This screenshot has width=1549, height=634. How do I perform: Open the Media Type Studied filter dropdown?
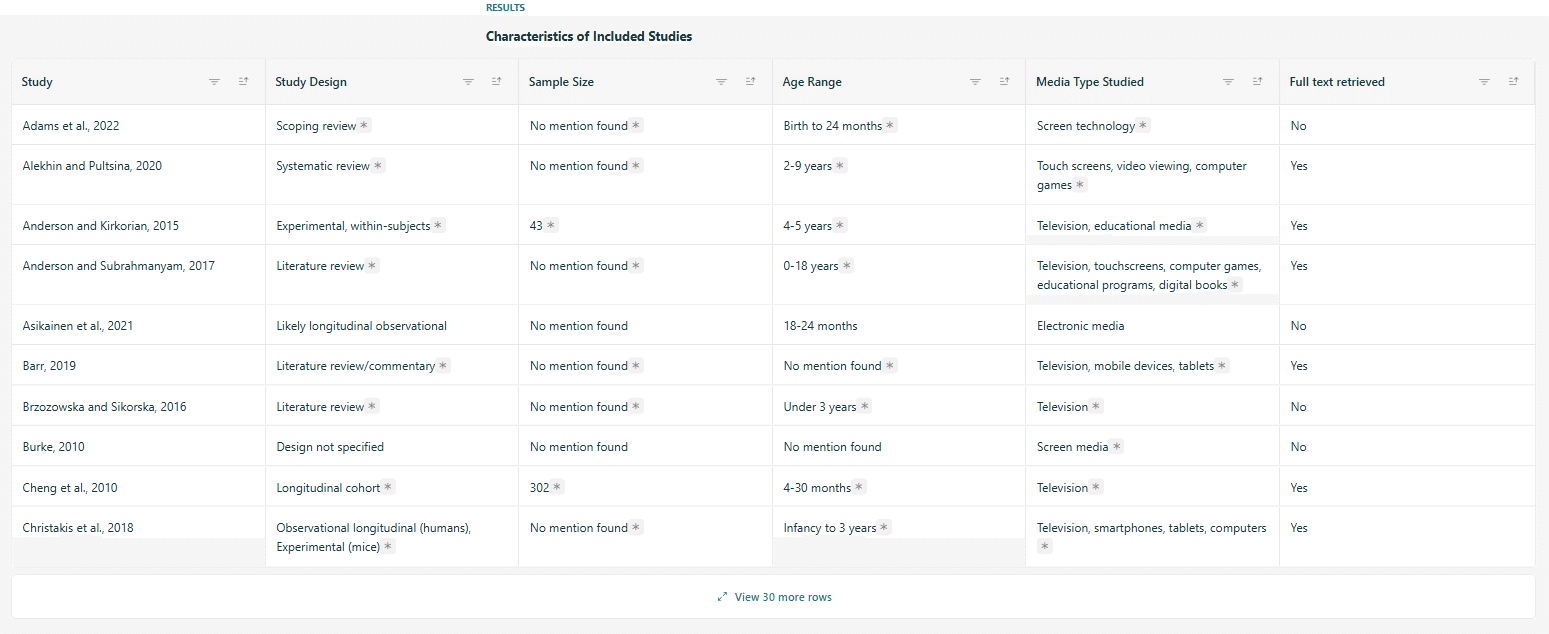coord(1228,82)
